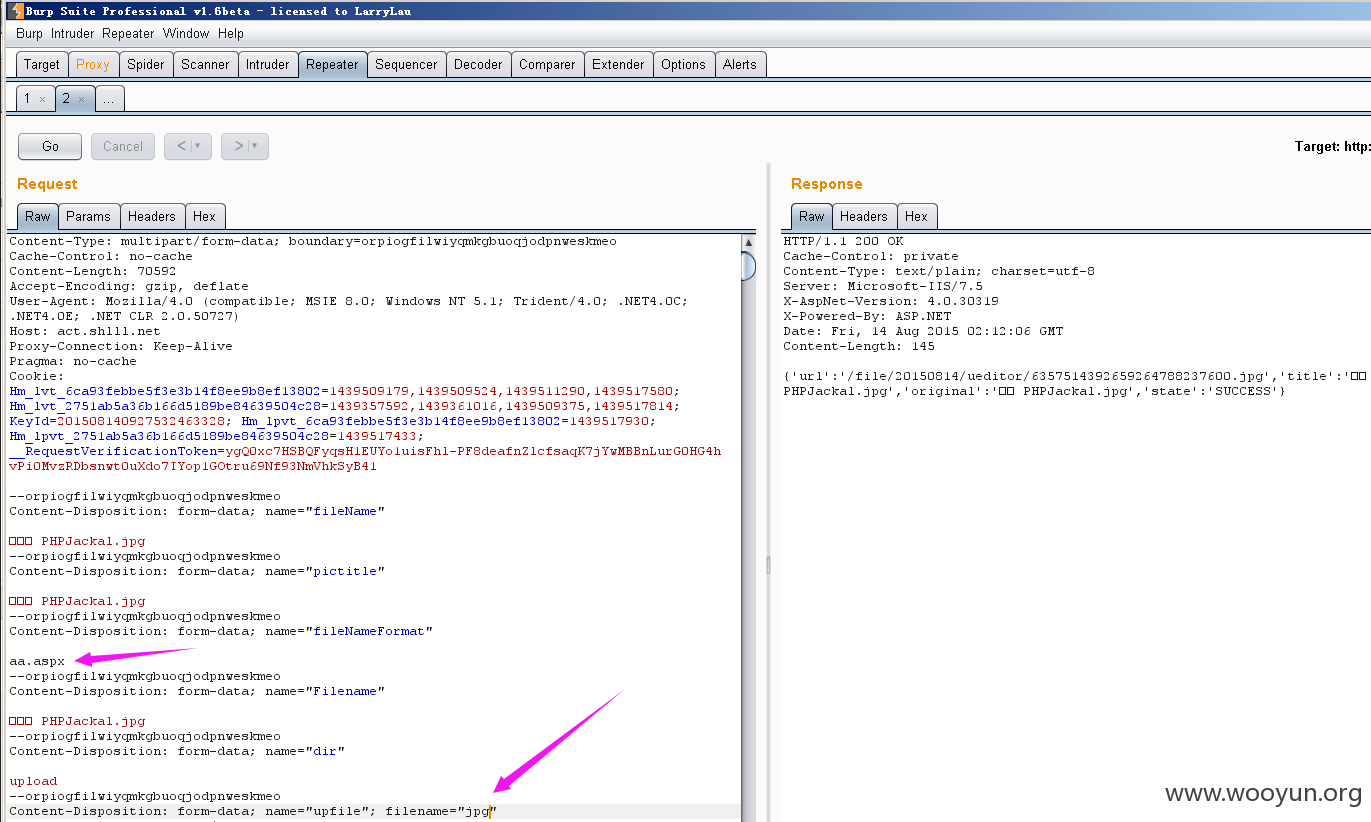This screenshot has height=822, width=1371.
Task: Switch to the Decoder tab
Action: [x=478, y=64]
